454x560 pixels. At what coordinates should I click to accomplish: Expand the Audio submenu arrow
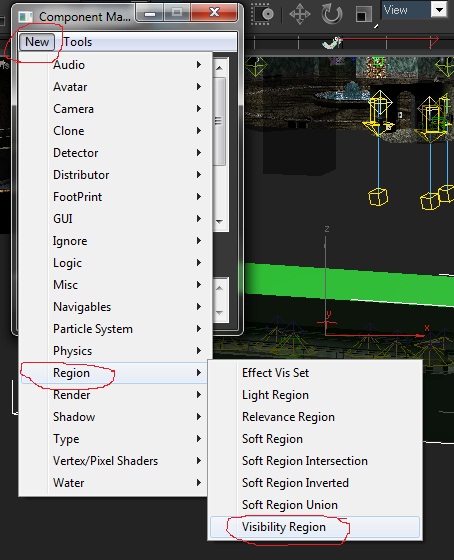[199, 65]
